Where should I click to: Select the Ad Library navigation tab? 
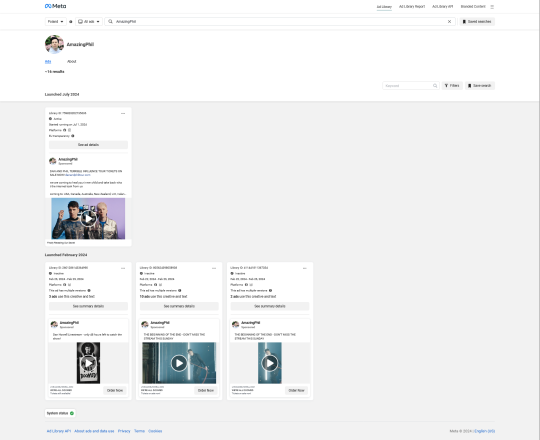coord(384,7)
